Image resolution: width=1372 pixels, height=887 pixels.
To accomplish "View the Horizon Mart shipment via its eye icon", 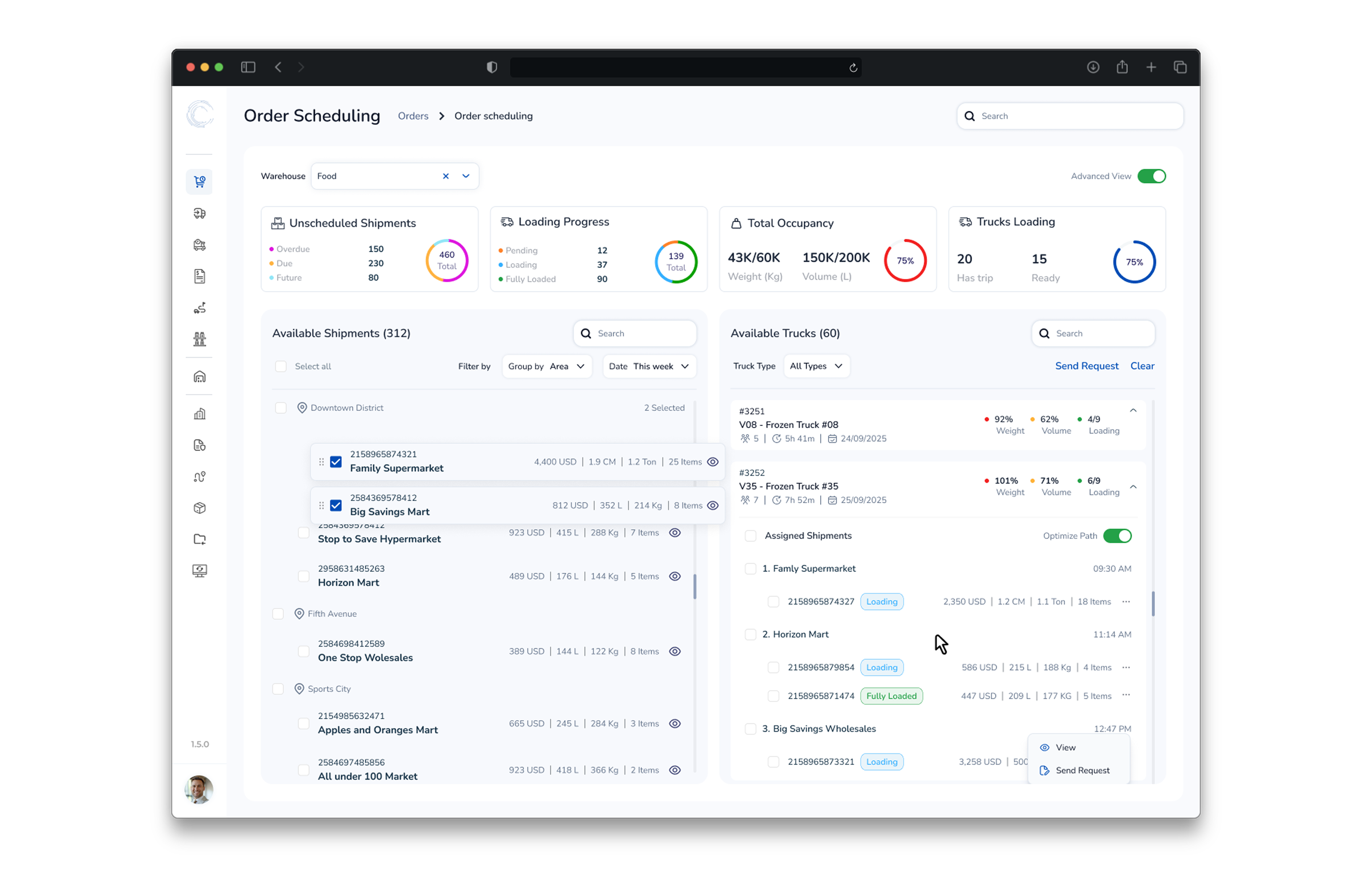I will point(675,577).
